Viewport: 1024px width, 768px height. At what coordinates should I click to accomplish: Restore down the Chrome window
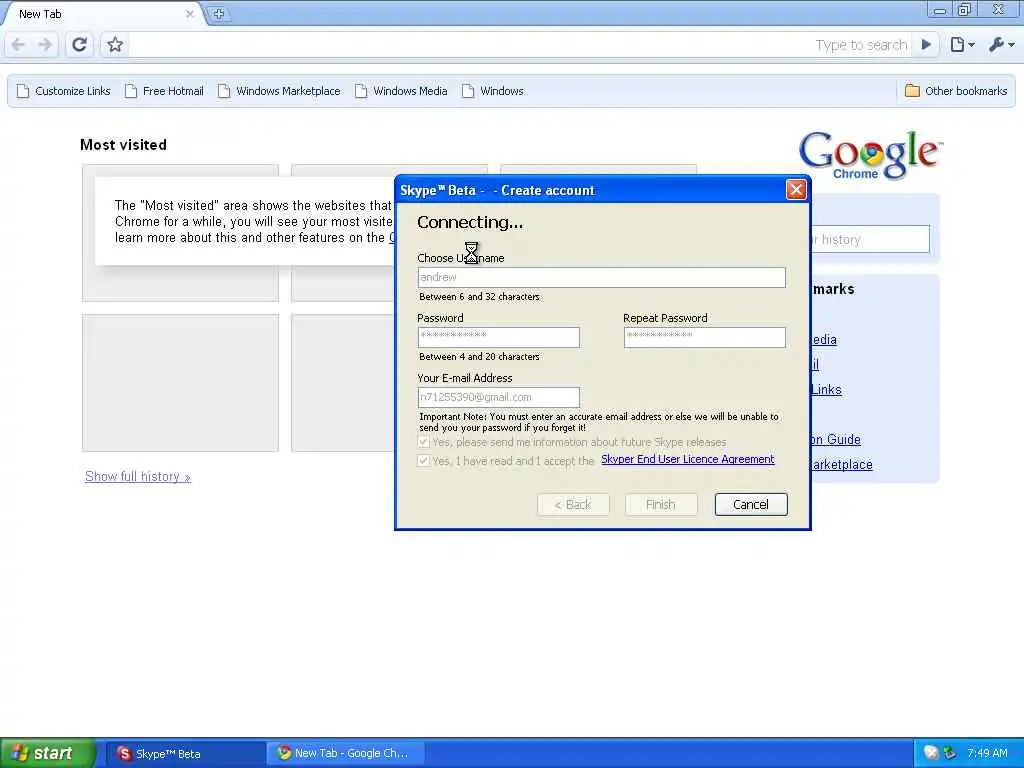click(x=964, y=10)
